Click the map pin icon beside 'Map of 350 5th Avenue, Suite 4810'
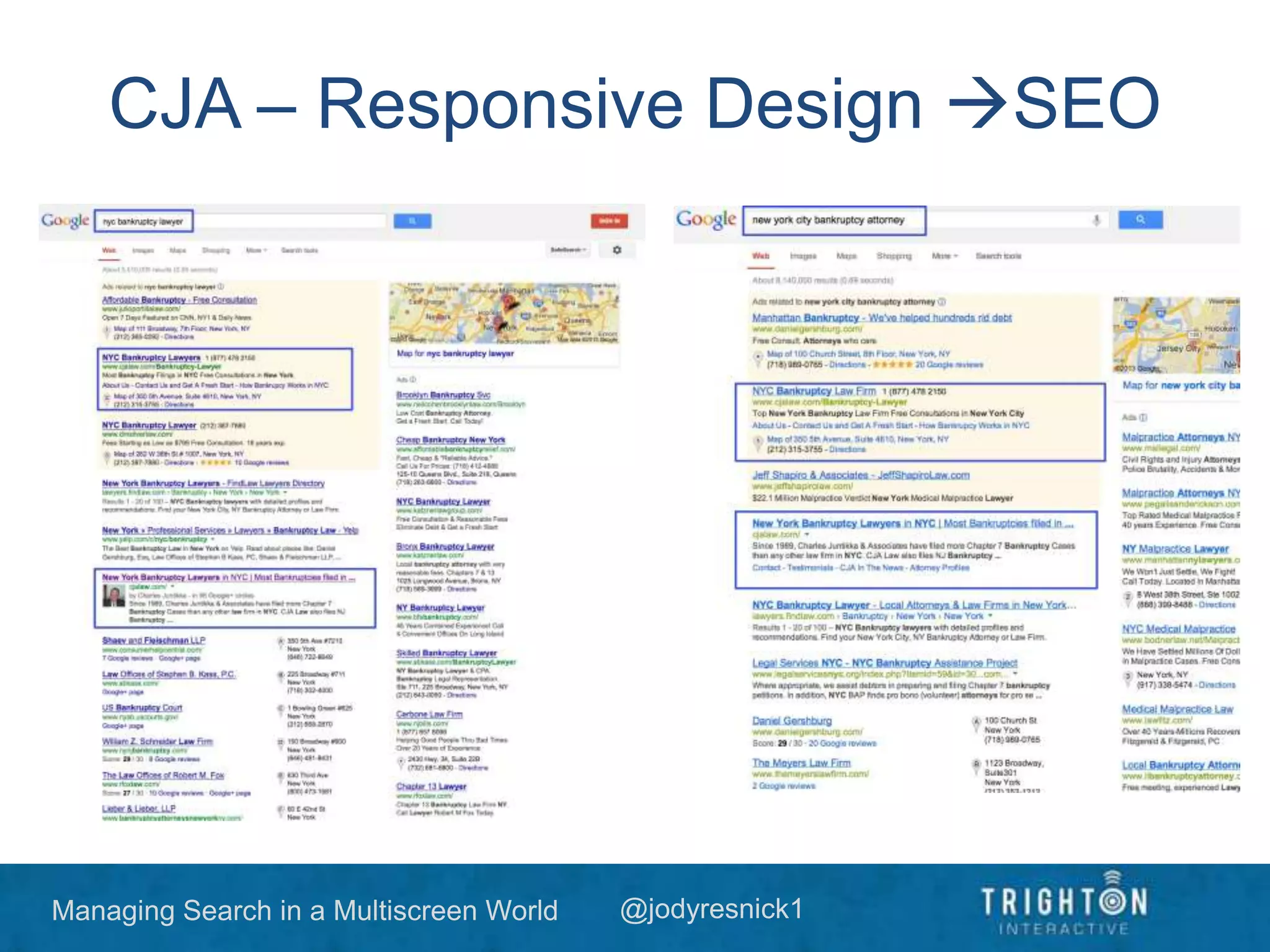Viewport: 1270px width, 952px height. pos(758,442)
